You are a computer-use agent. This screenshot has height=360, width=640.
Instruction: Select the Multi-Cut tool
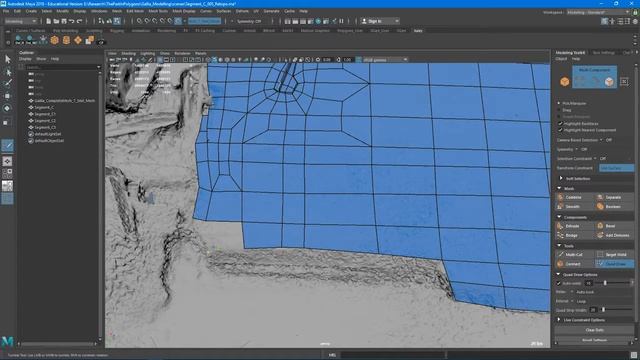coord(575,254)
